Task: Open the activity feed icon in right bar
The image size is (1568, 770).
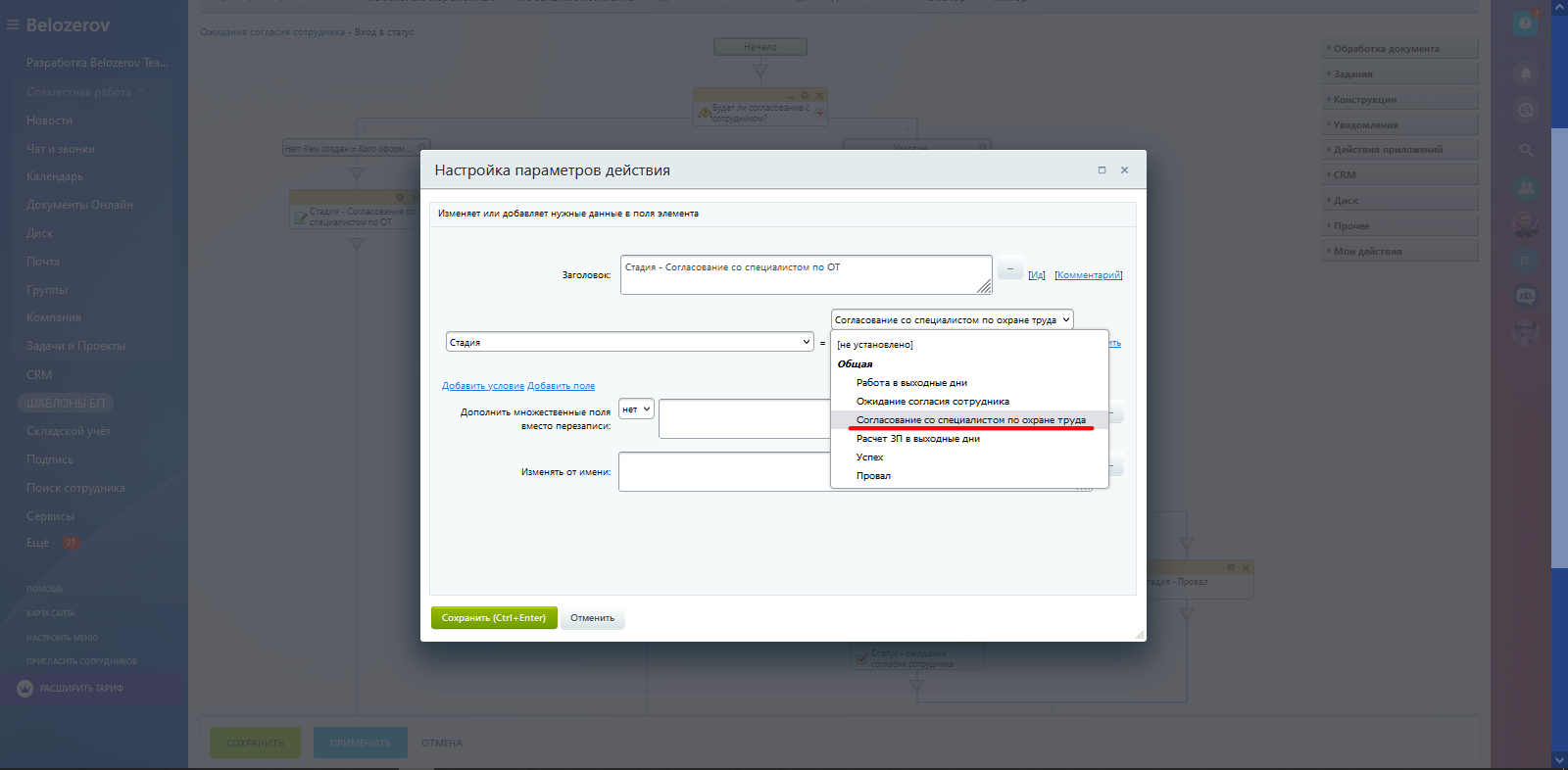Action: 1525,111
